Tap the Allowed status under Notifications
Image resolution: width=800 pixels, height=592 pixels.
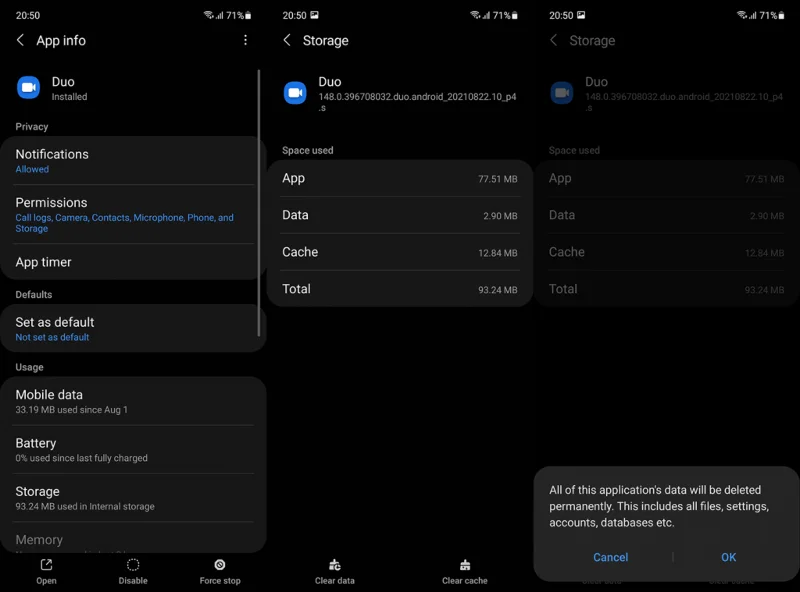32,169
